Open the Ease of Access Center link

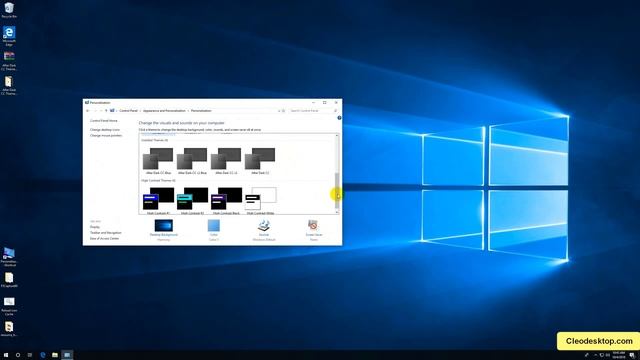[x=104, y=238]
